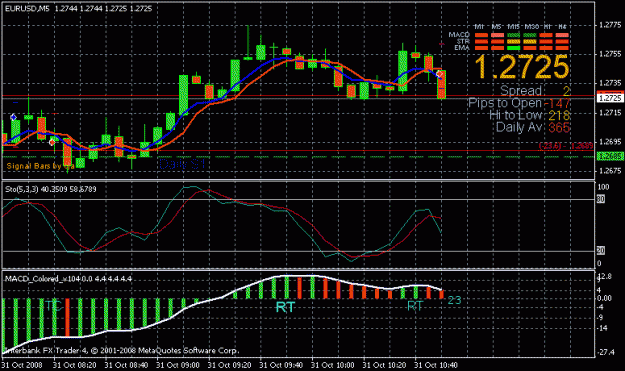Image resolution: width=625 pixels, height=371 pixels.
Task: Click the 31 Oct 09:20 time label
Action: [229, 365]
